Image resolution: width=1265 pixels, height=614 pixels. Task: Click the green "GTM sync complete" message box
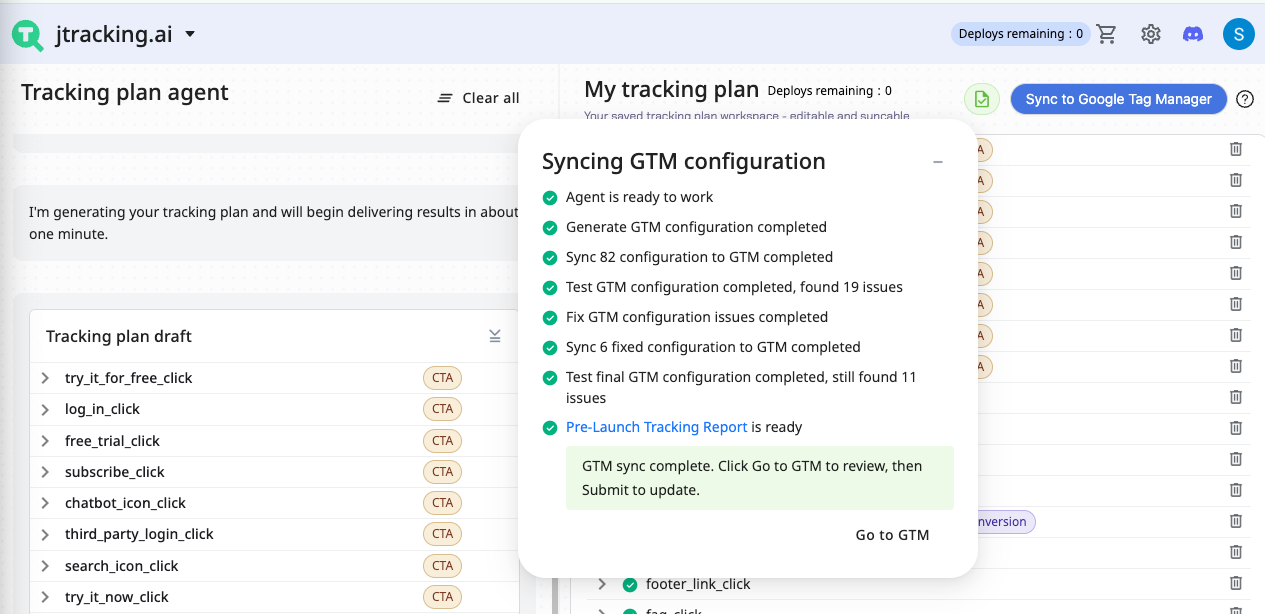tap(760, 478)
